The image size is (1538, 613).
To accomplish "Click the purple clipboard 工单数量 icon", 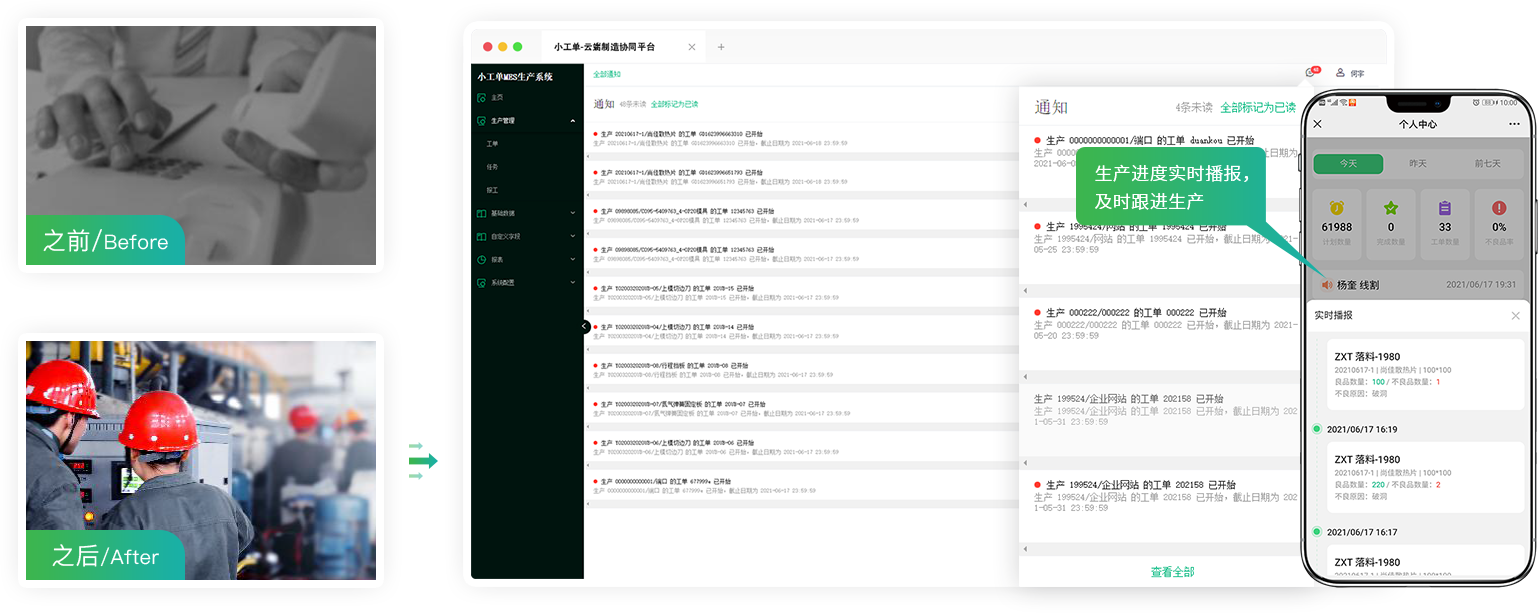I will pos(1444,208).
